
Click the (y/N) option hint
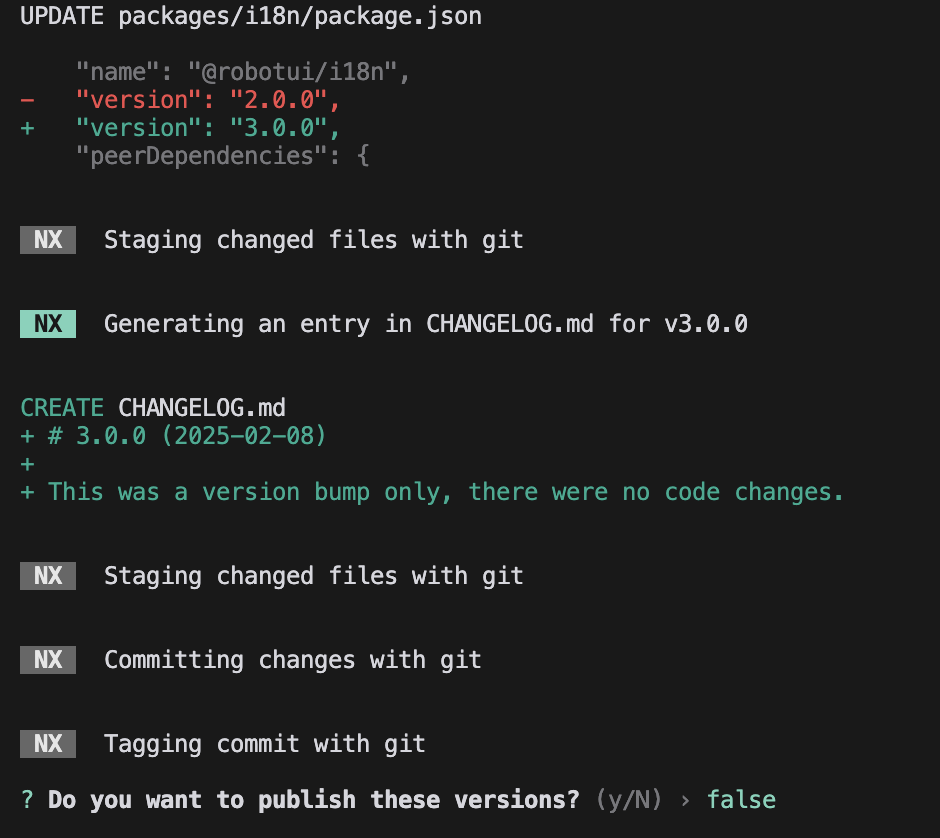629,800
